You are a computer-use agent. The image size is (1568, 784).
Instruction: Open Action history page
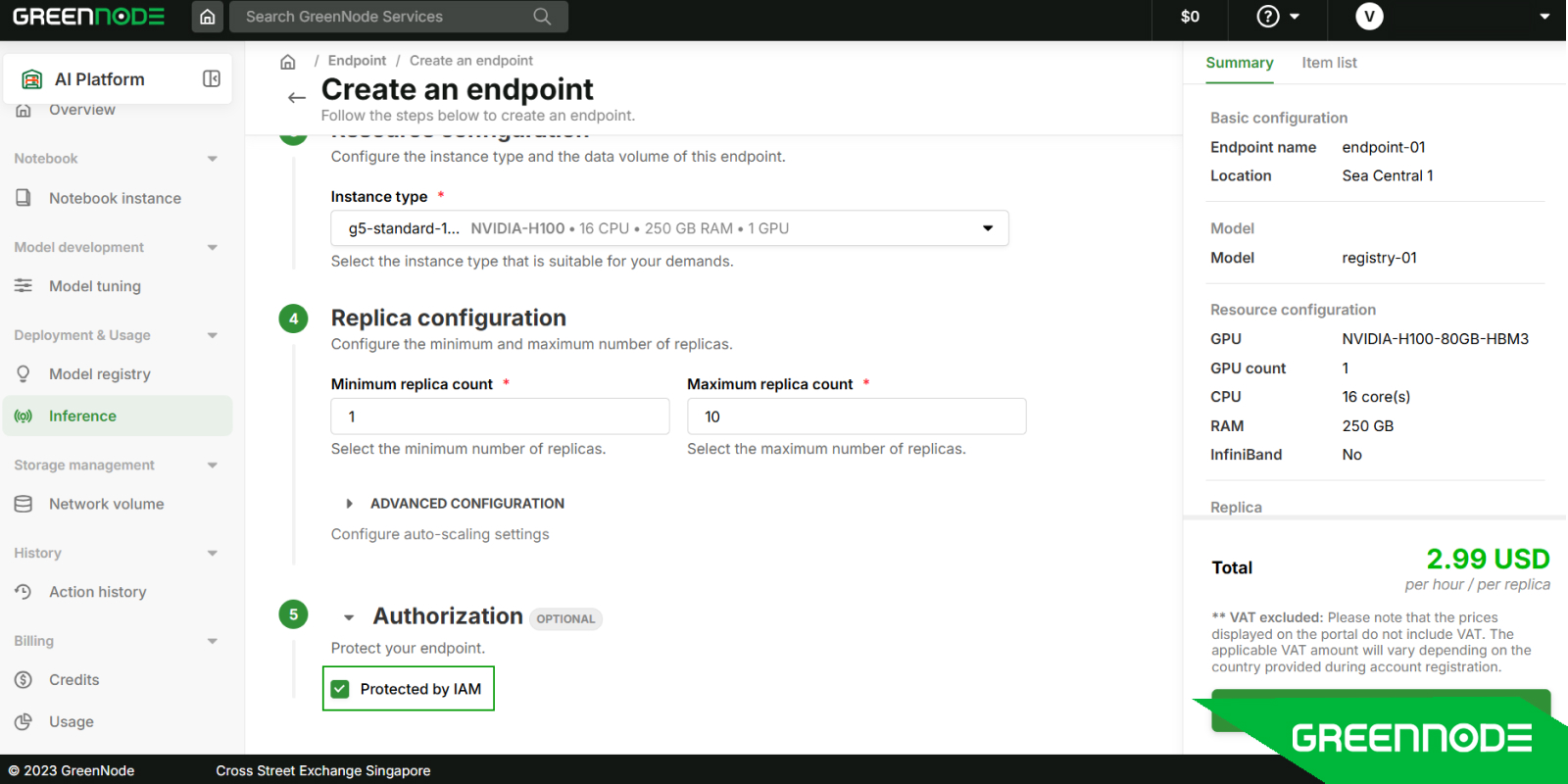(x=98, y=592)
